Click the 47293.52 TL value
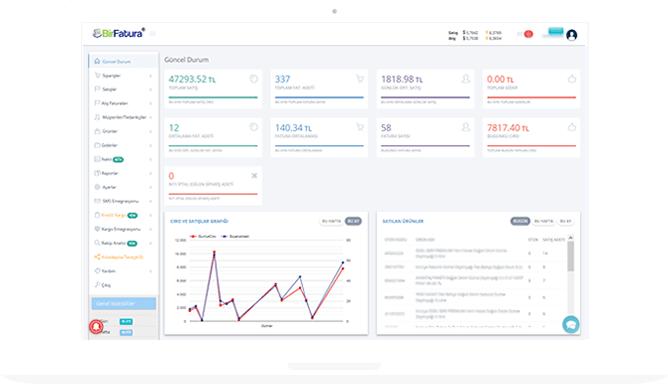 pyautogui.click(x=192, y=79)
